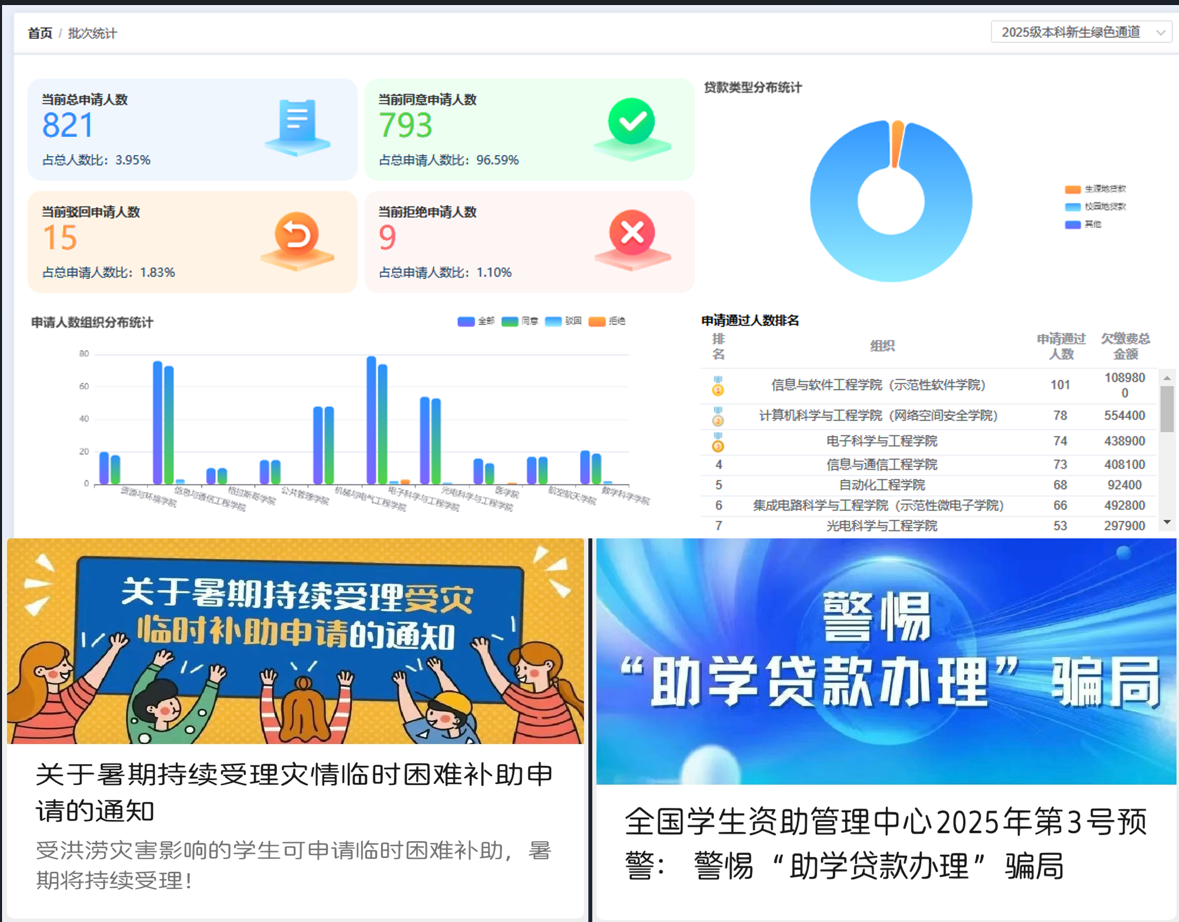Toggle the 全部 series in bar chart legend
This screenshot has width=1179, height=922.
coord(476,321)
